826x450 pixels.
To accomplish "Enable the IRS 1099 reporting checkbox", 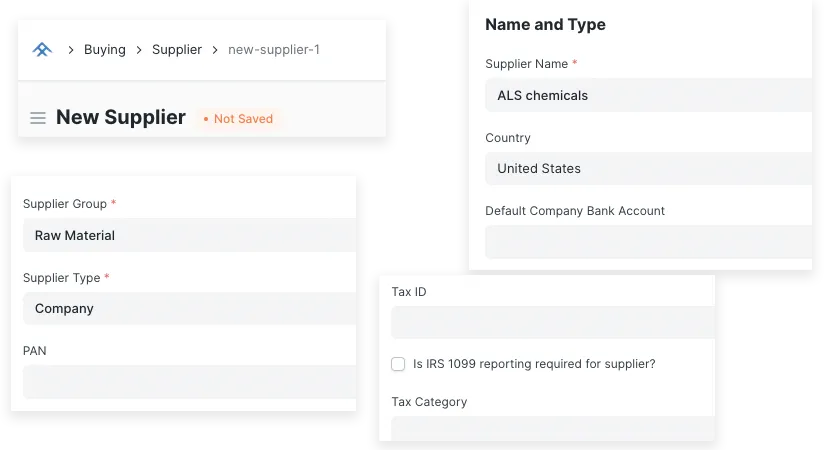I will [x=398, y=364].
